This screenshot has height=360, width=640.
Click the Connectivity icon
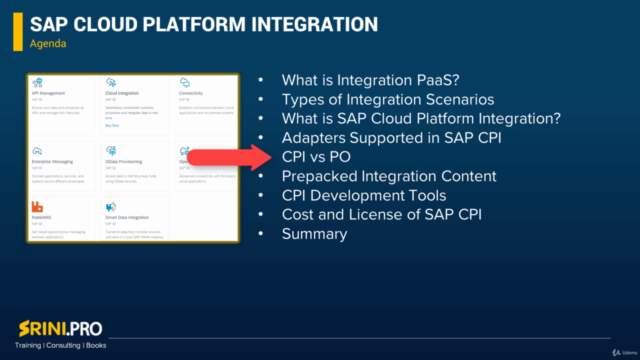(184, 83)
